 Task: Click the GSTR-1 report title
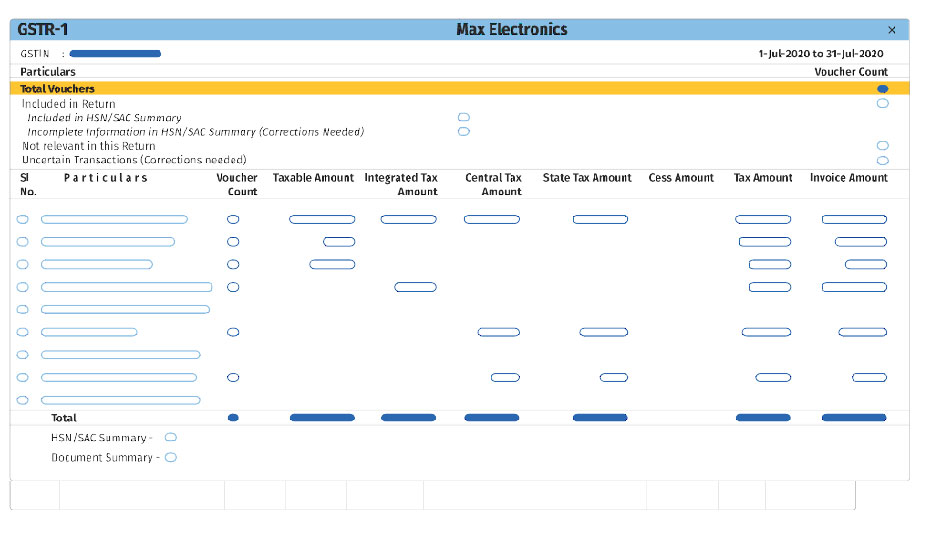(43, 30)
